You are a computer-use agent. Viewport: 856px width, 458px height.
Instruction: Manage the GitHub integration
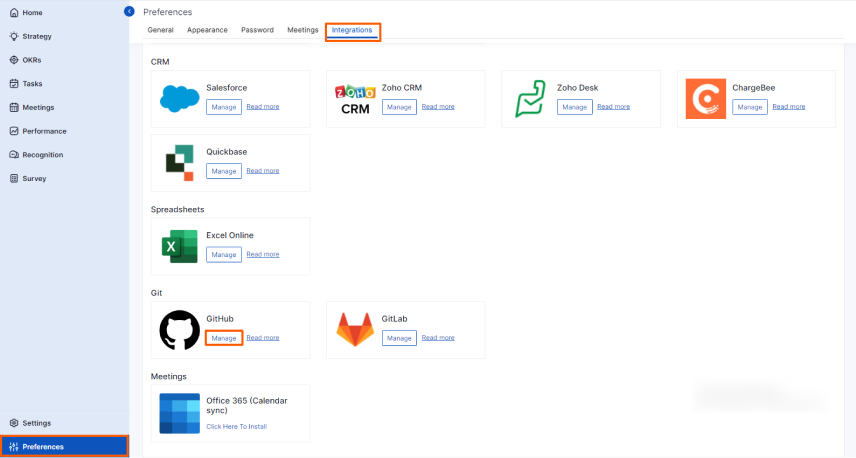[x=224, y=338]
